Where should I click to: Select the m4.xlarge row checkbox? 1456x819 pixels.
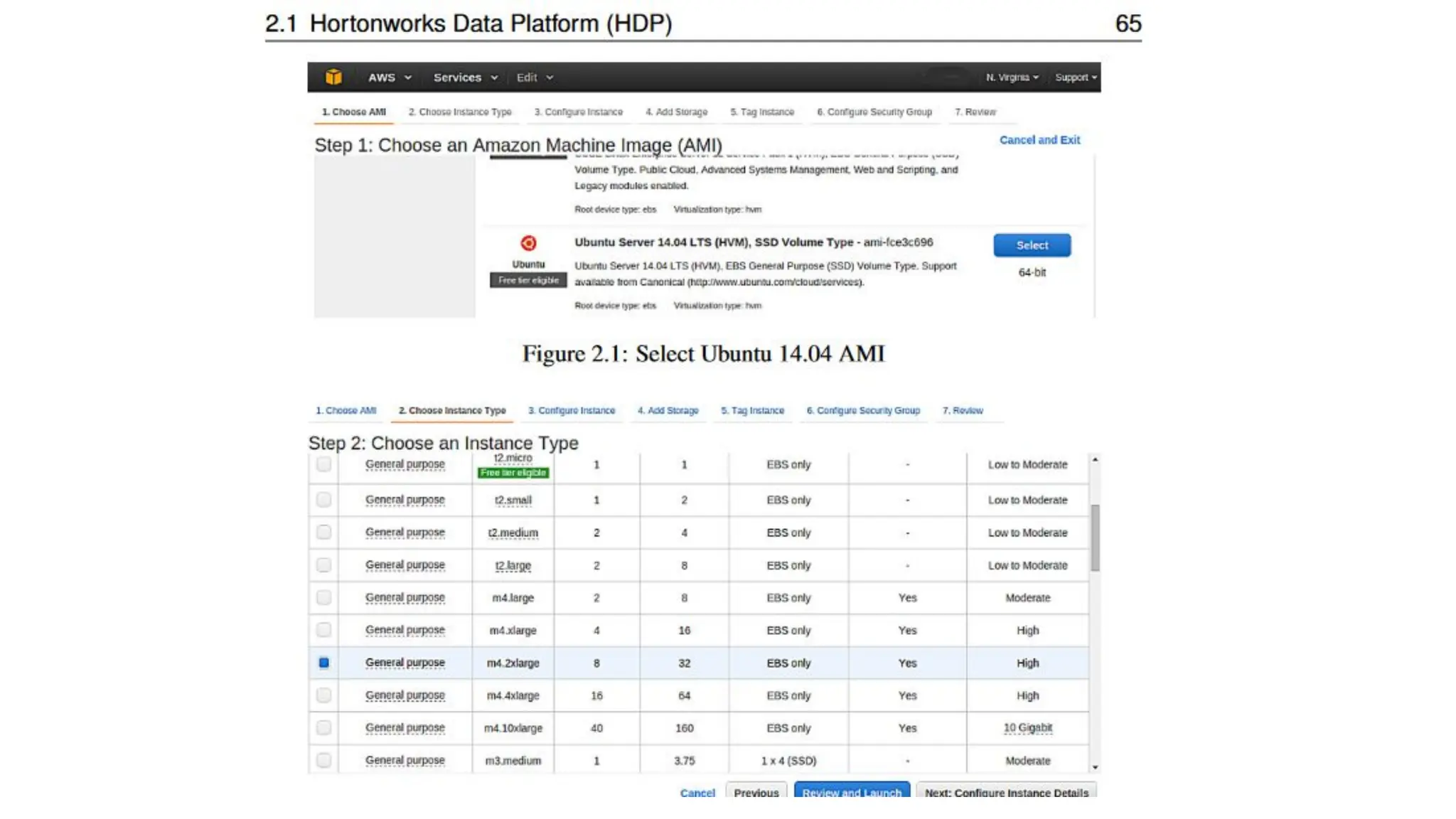point(323,630)
